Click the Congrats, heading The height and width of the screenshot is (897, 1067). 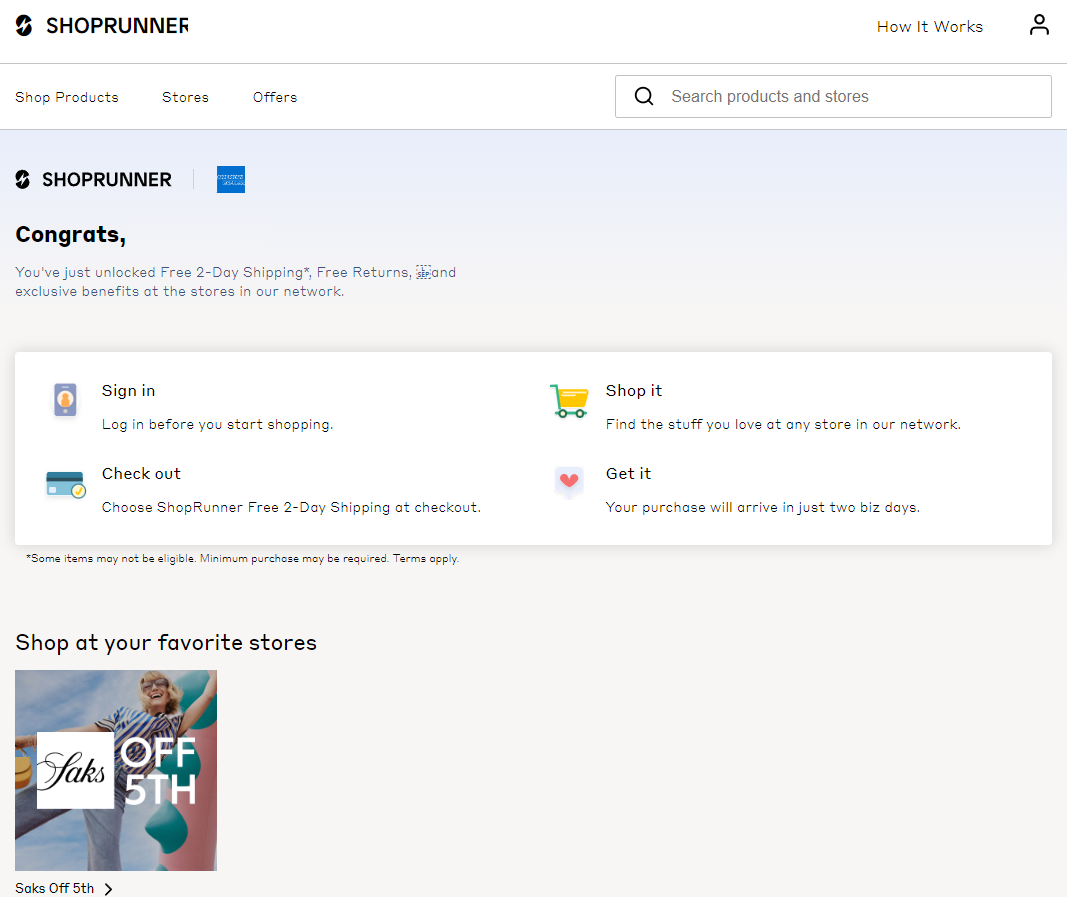click(x=71, y=235)
